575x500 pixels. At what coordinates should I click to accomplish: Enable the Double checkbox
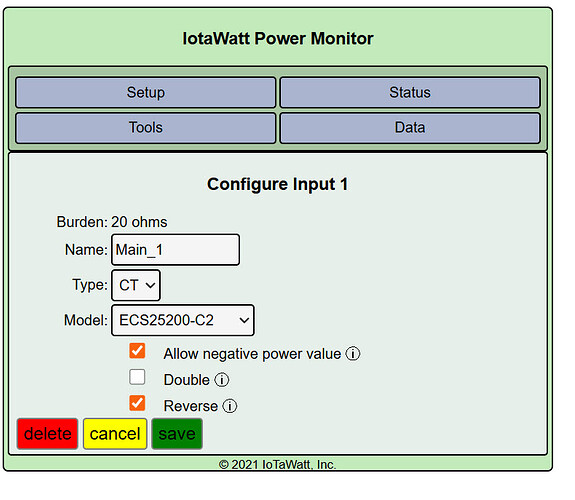137,377
